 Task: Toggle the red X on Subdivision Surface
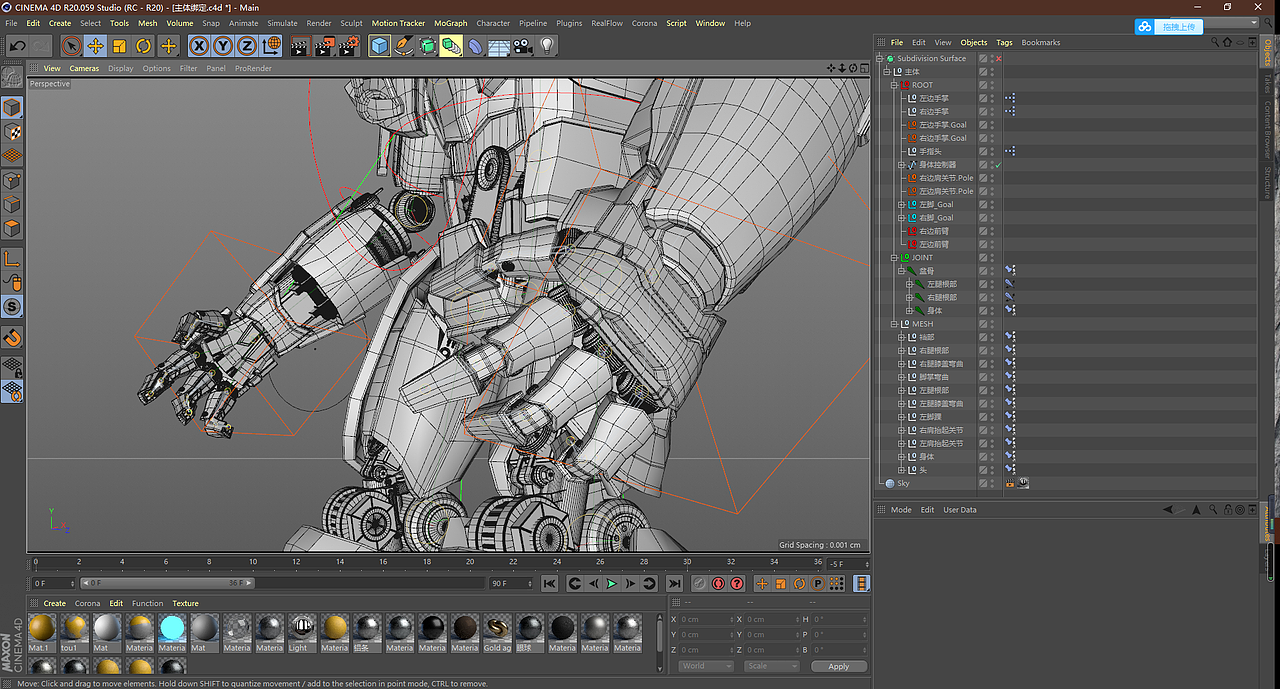click(998, 59)
